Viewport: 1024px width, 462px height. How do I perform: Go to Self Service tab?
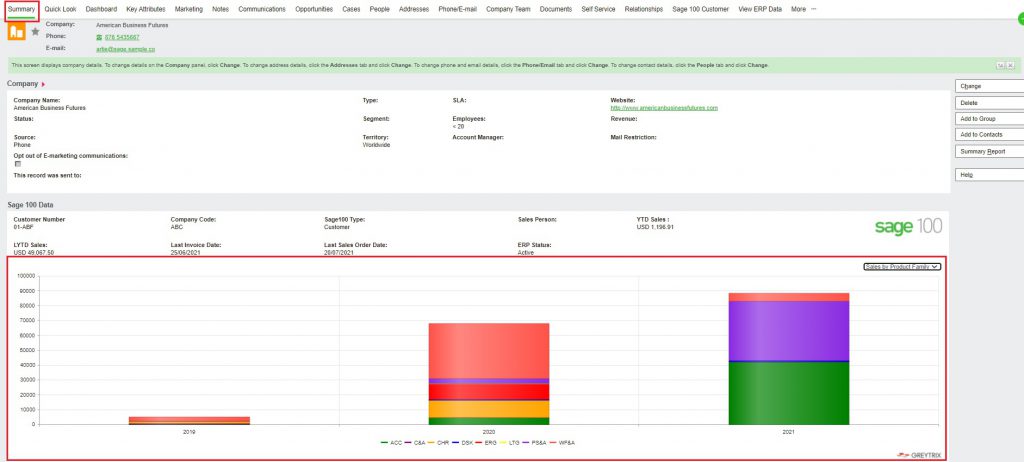[x=598, y=9]
